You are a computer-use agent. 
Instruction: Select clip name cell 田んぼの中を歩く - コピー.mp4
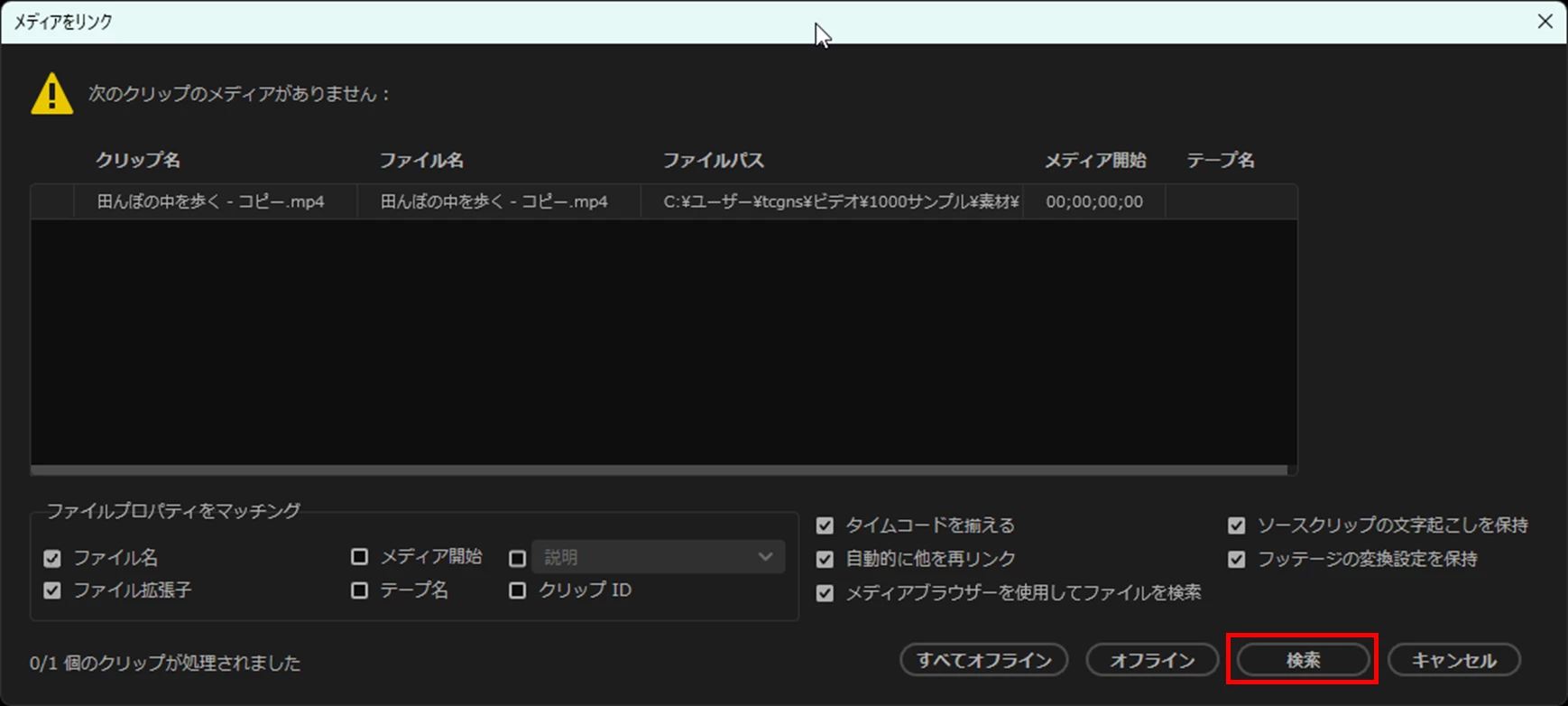point(215,201)
